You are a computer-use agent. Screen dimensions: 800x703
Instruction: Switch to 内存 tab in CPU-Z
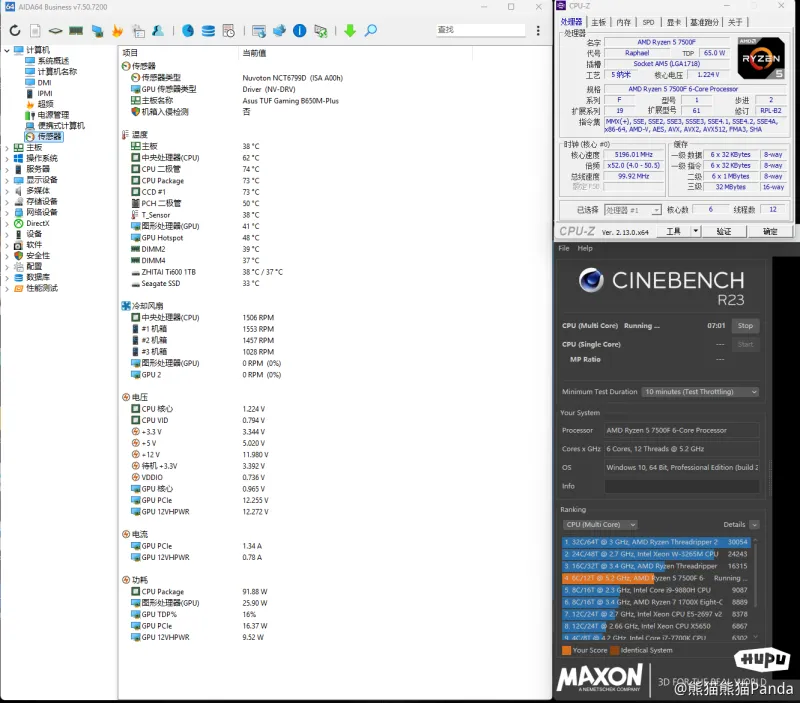[623, 22]
